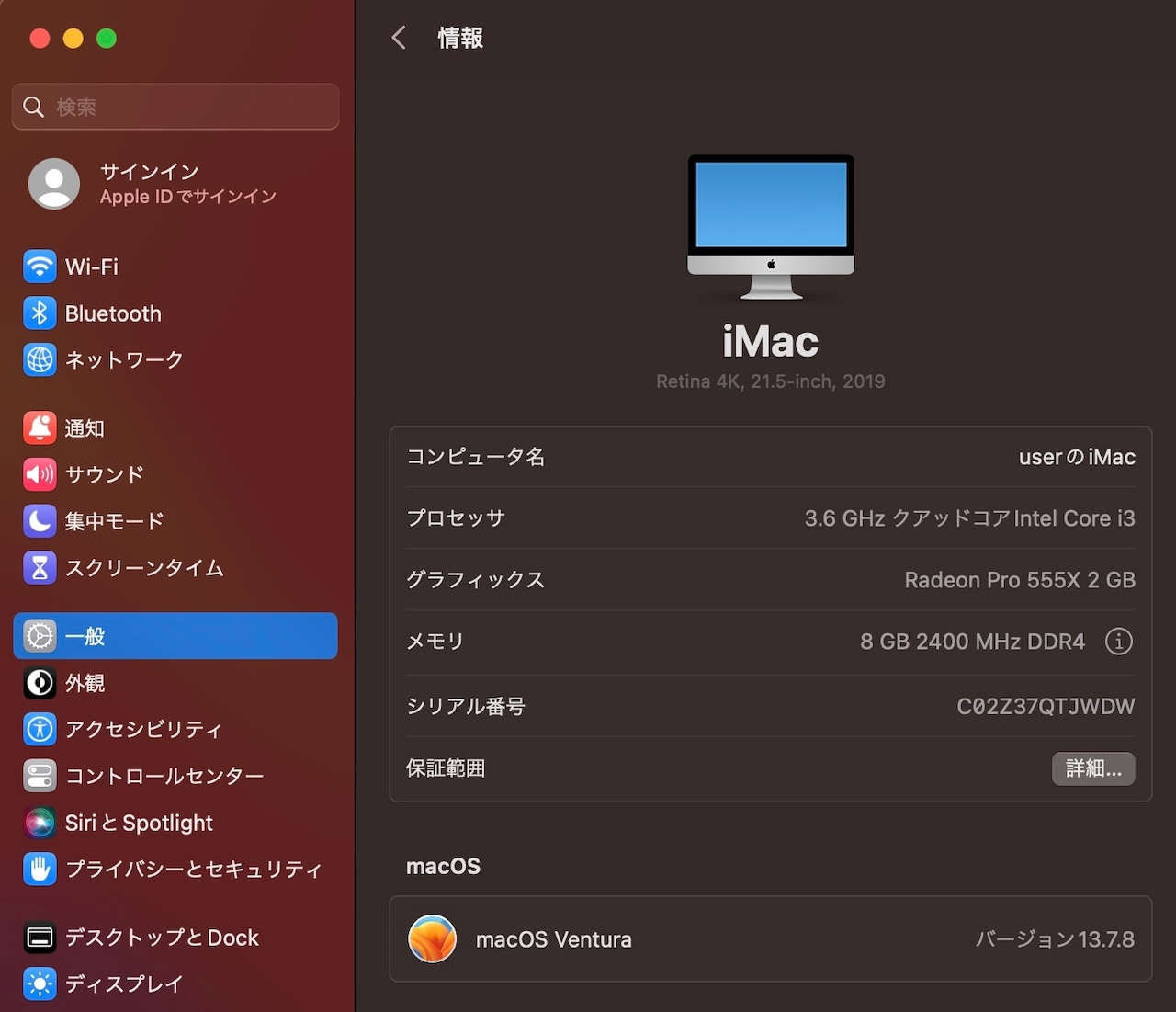Open the プライバシーとセキュリティ hand icon
The image size is (1176, 1012).
coord(40,870)
